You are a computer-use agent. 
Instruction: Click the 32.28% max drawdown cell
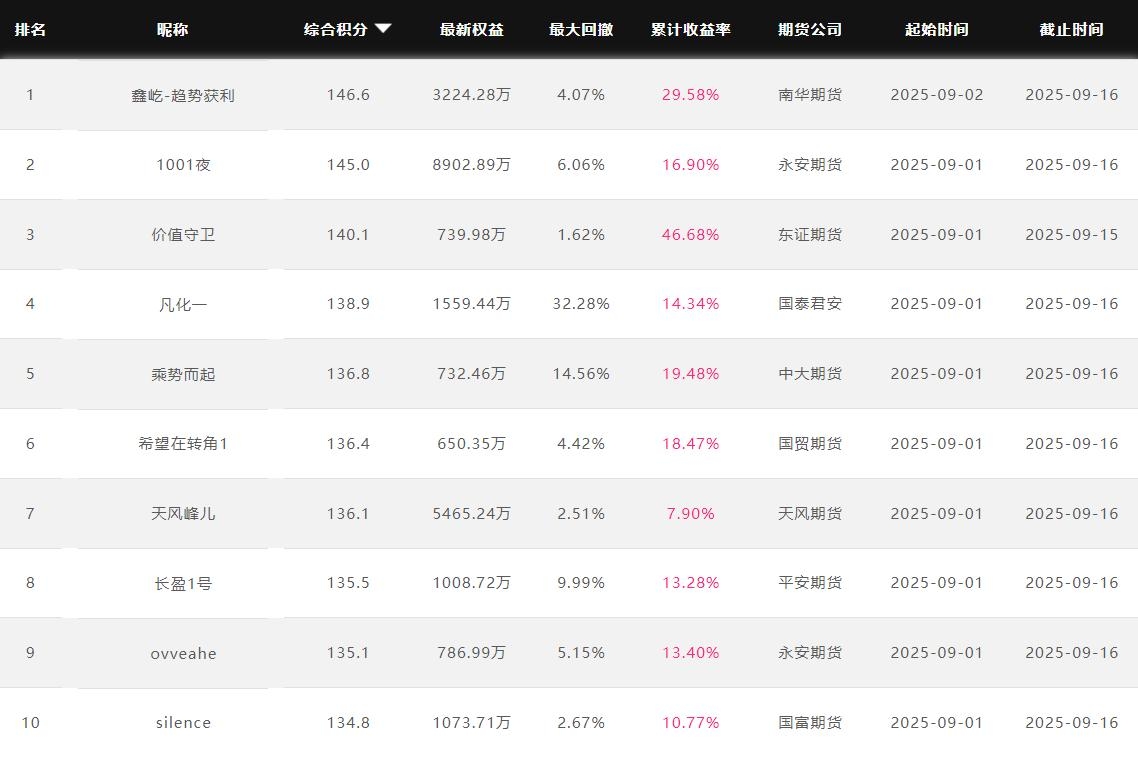click(x=580, y=304)
